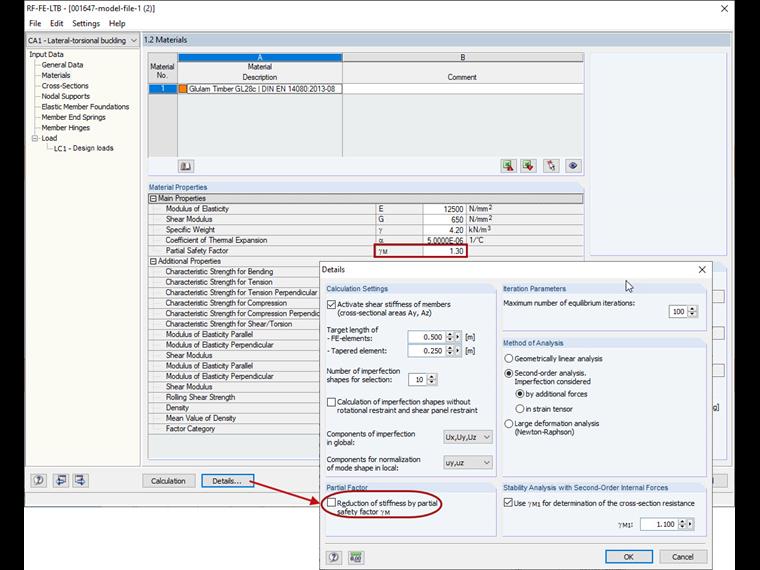Click help icon in Details dialog footer

click(334, 557)
